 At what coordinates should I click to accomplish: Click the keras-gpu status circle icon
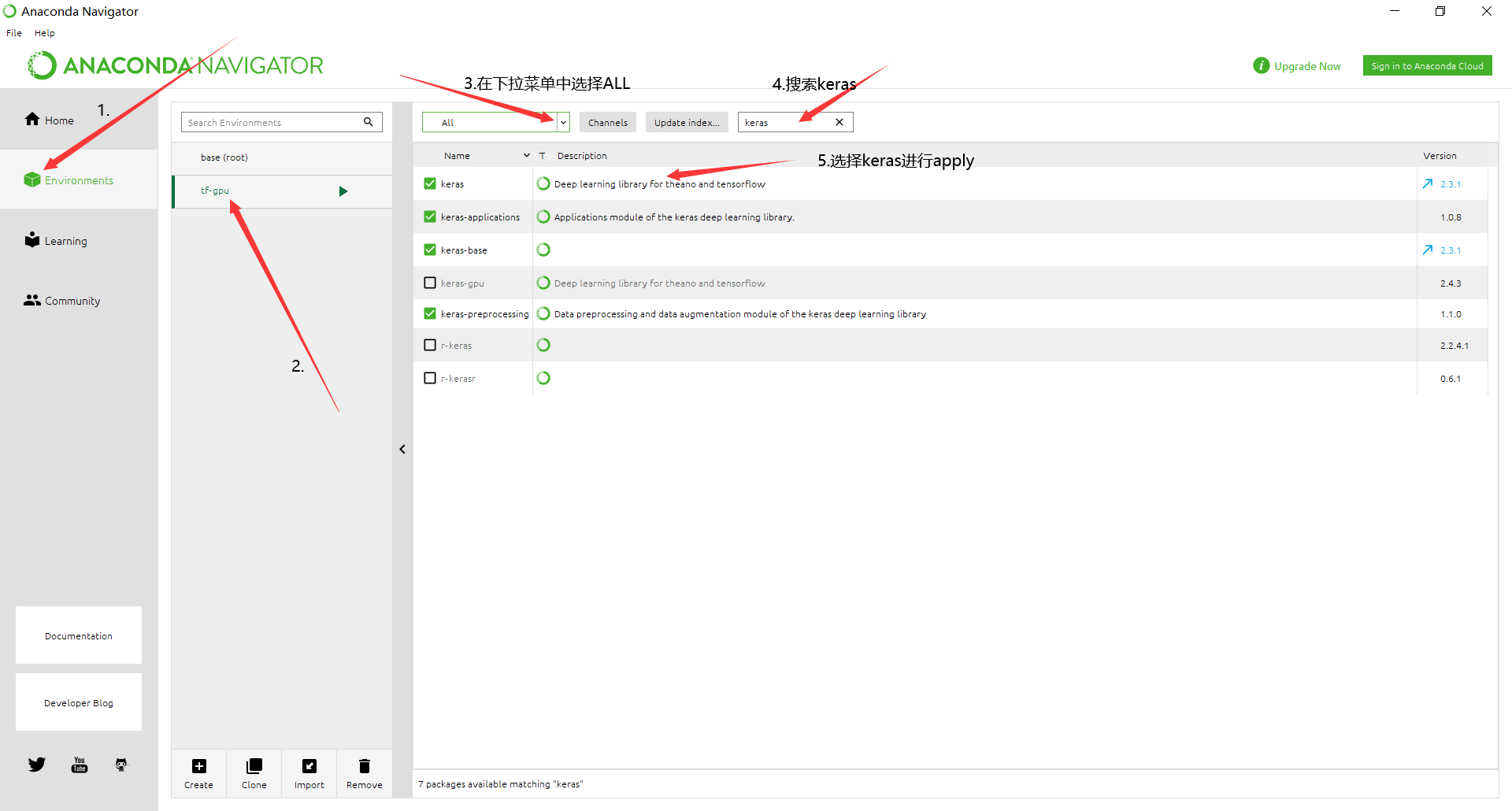[543, 283]
